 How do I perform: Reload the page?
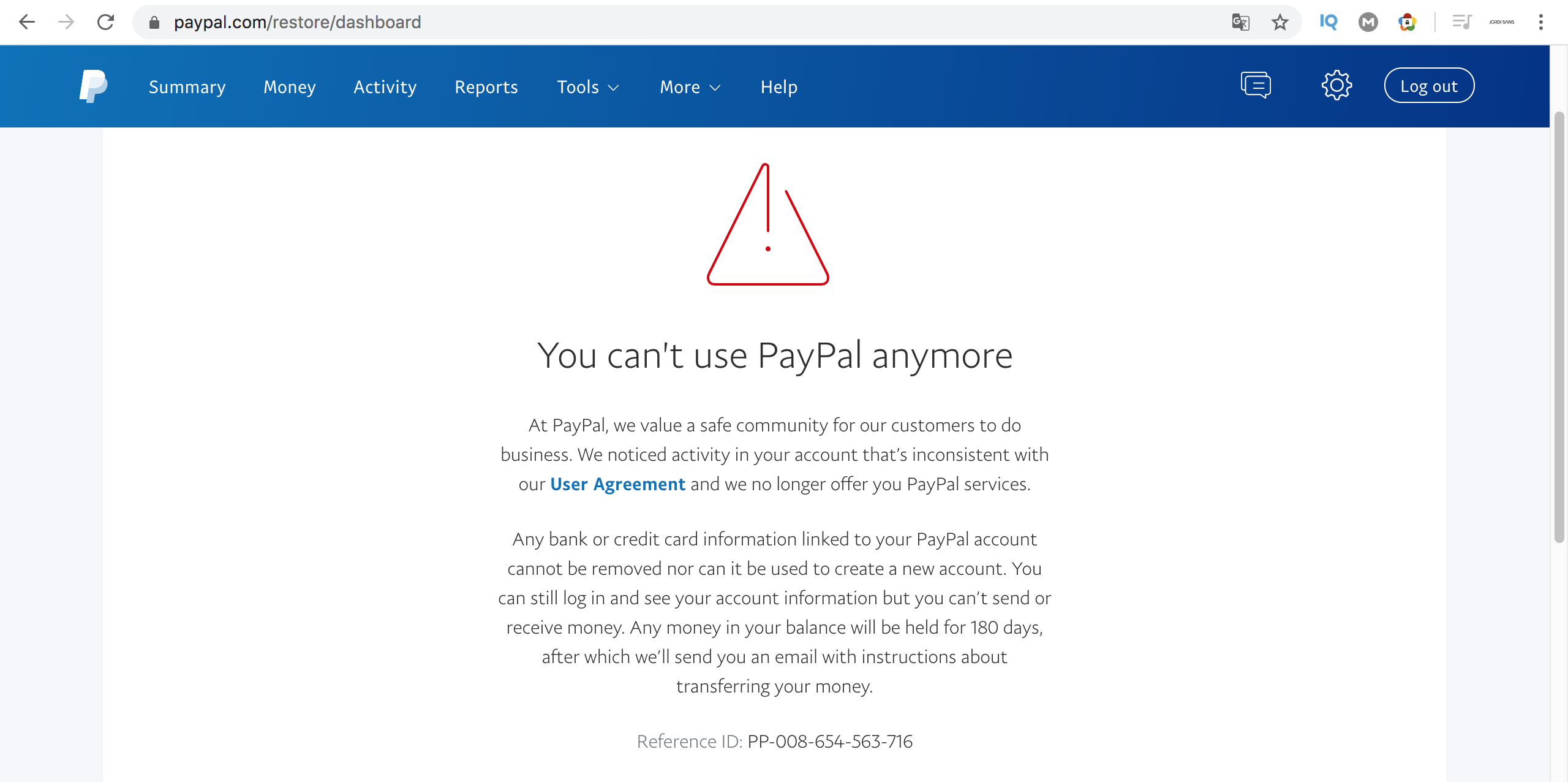pos(106,23)
